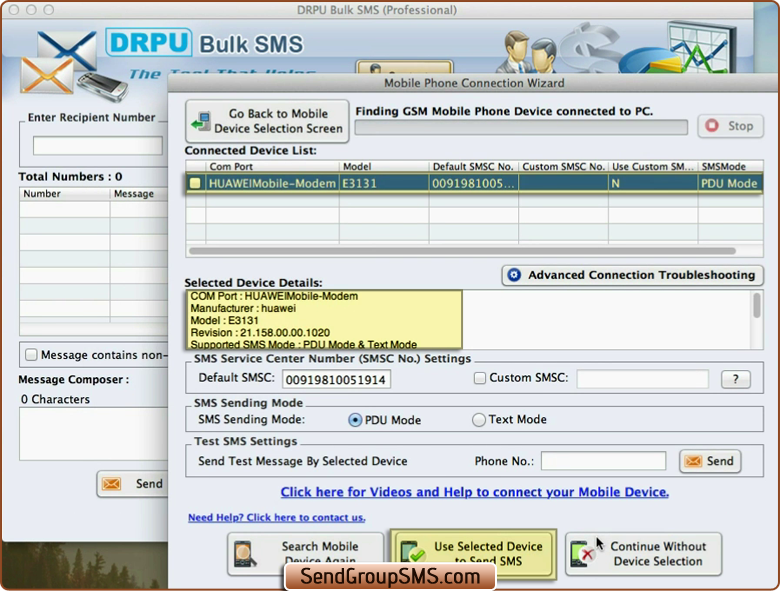780x591 pixels.
Task: Stop the device search
Action: (x=730, y=126)
